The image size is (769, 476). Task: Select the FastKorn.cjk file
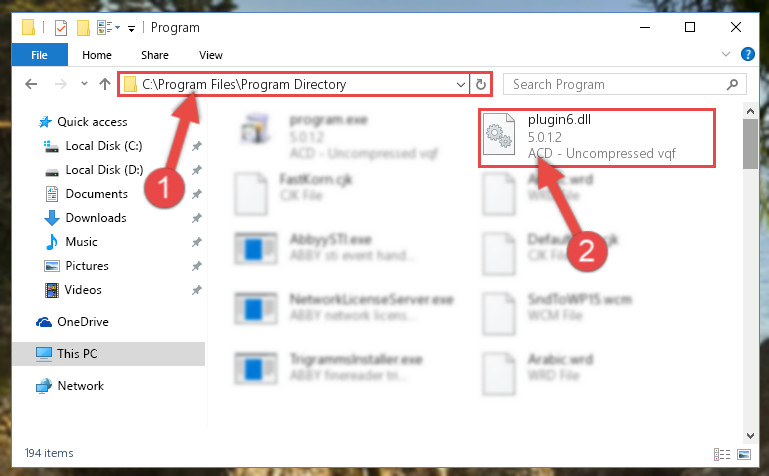pyautogui.click(x=294, y=194)
